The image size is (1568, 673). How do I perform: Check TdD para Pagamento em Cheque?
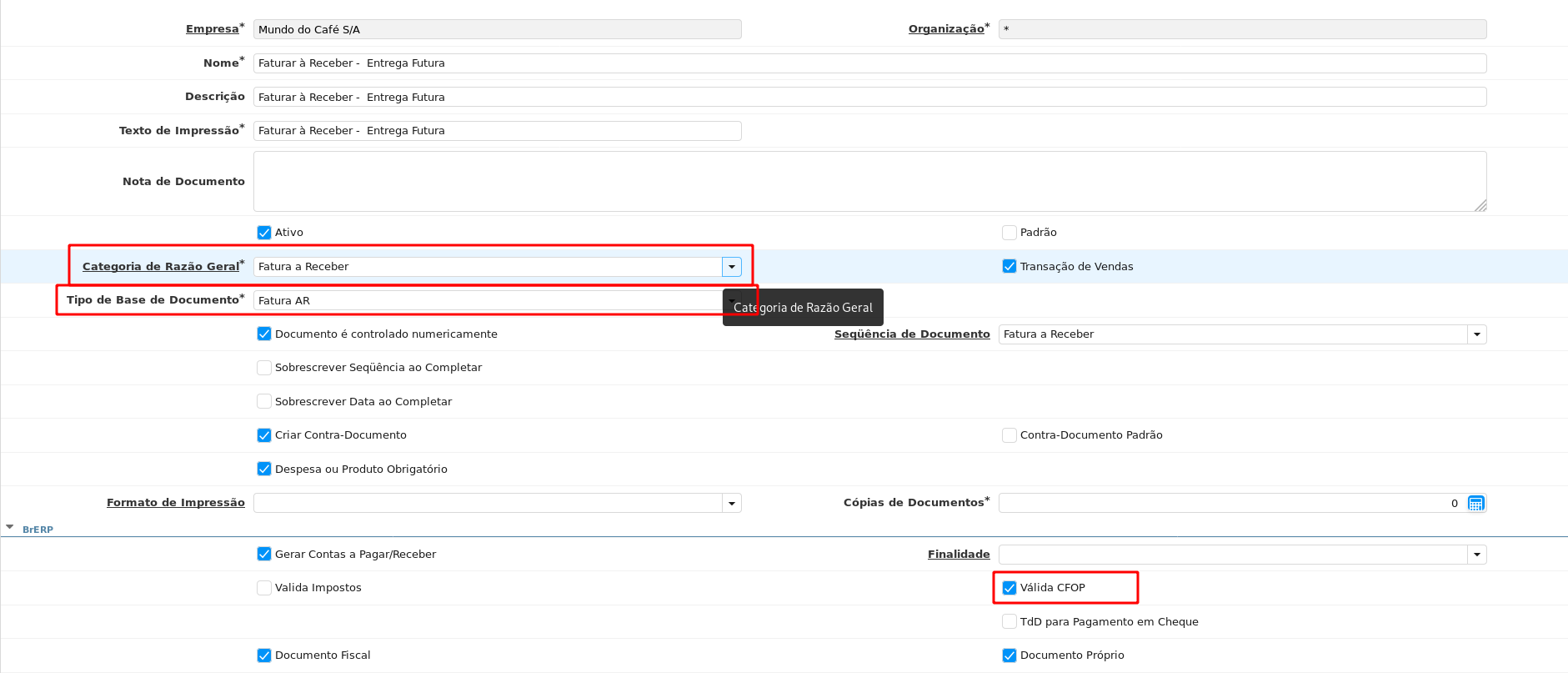(1009, 622)
